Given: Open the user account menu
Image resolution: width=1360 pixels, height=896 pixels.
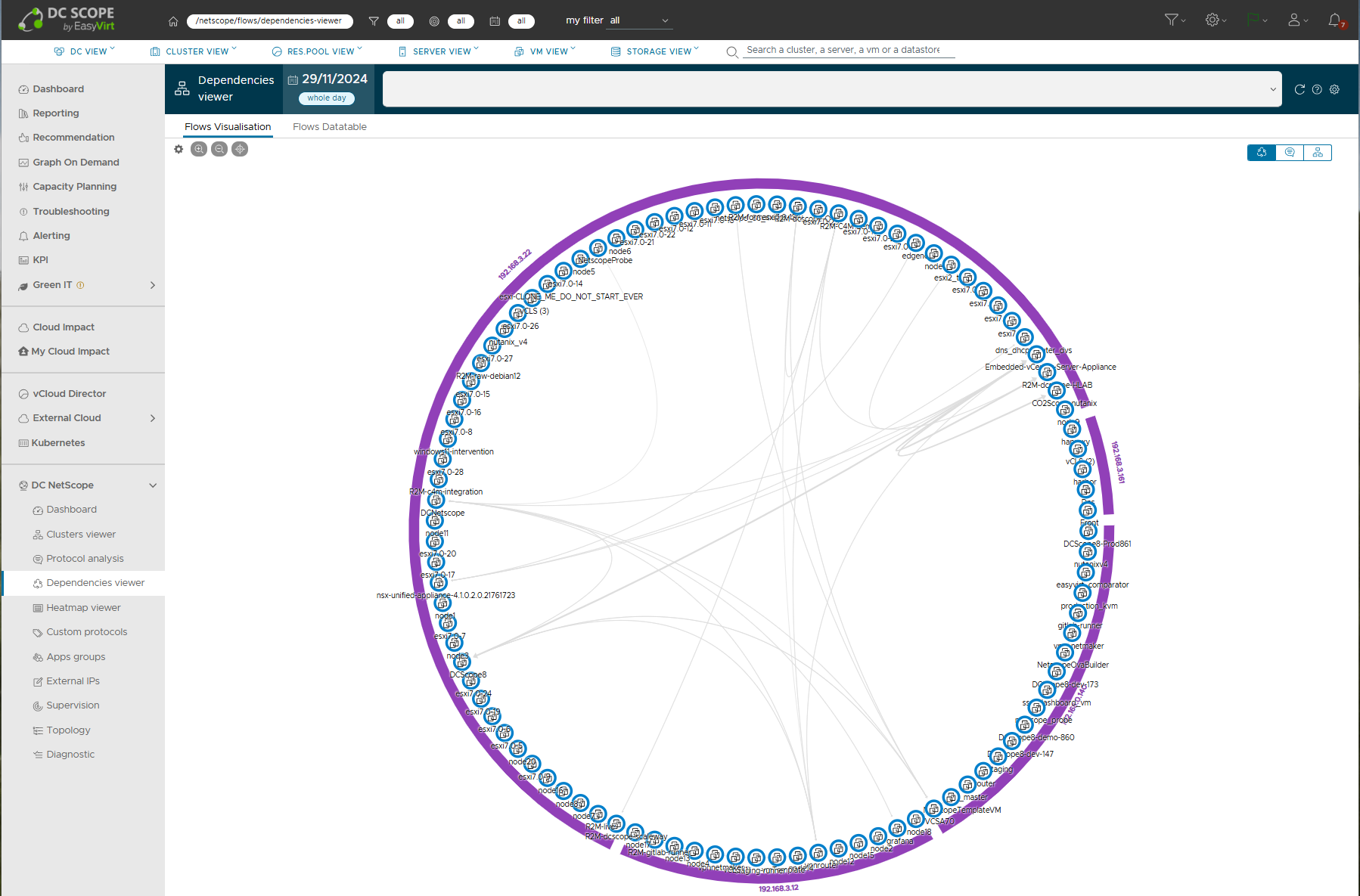Looking at the screenshot, I should tap(1298, 20).
